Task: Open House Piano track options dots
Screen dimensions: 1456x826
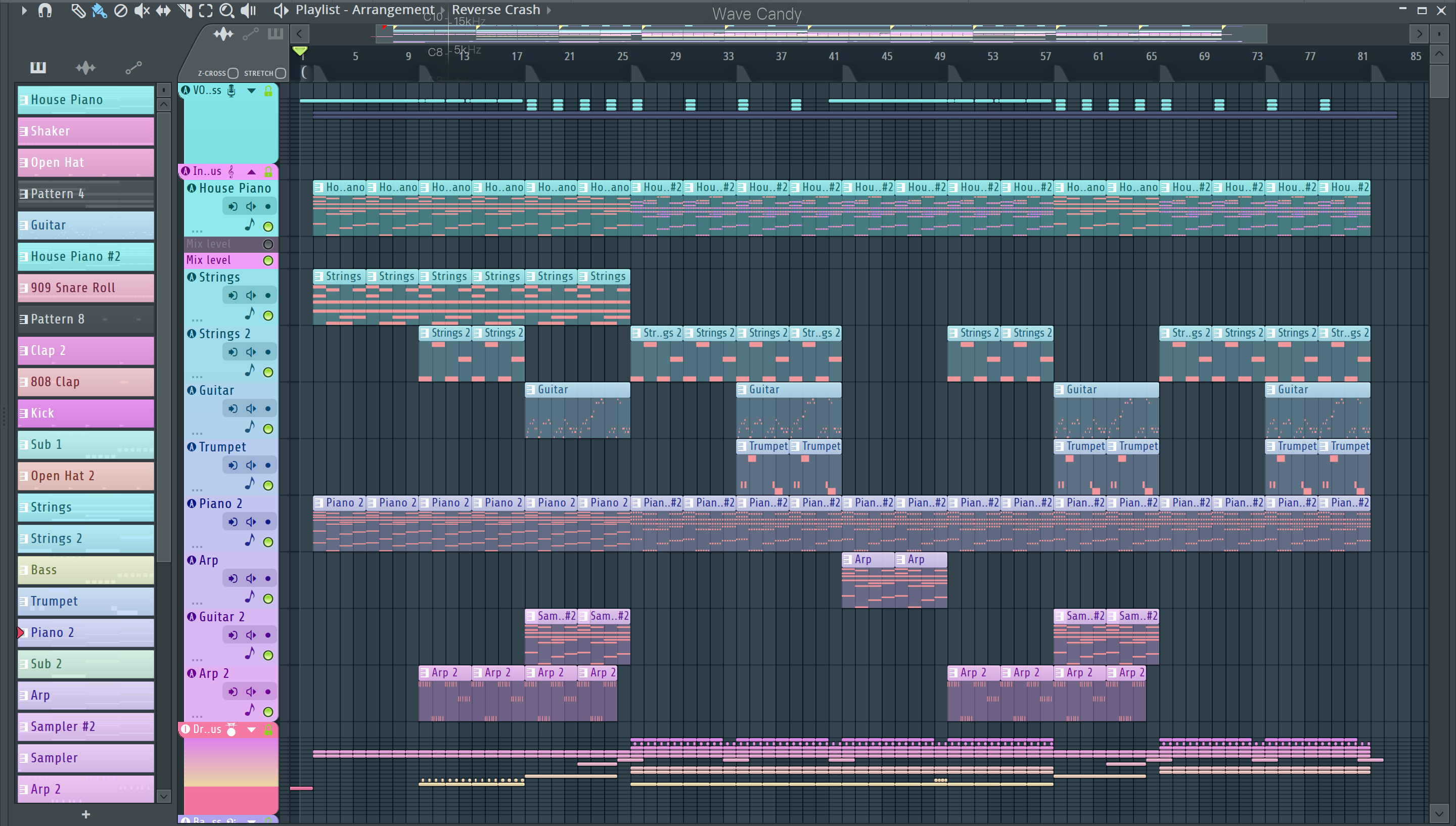Action: 197,231
